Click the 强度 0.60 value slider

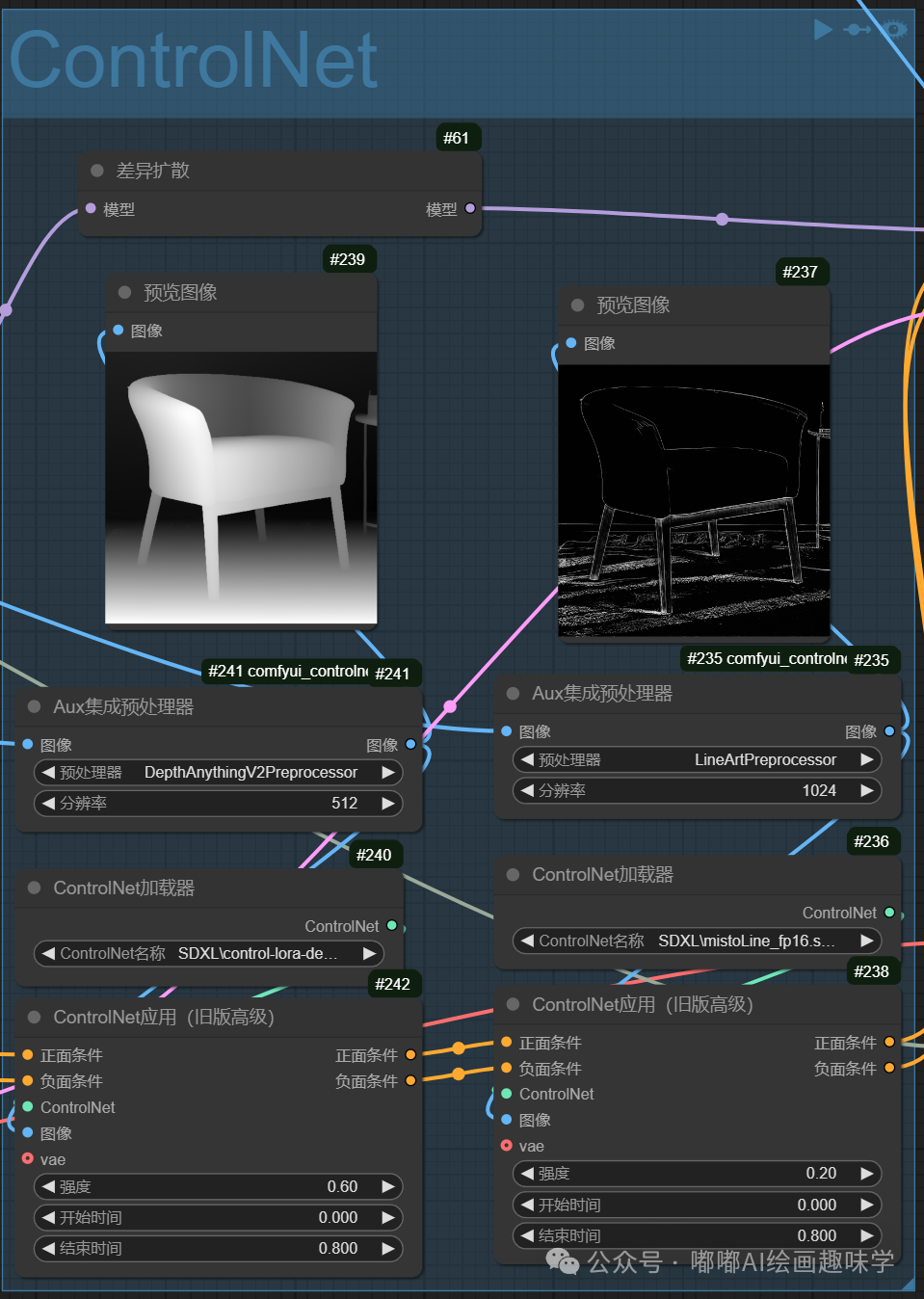pyautogui.click(x=219, y=1186)
